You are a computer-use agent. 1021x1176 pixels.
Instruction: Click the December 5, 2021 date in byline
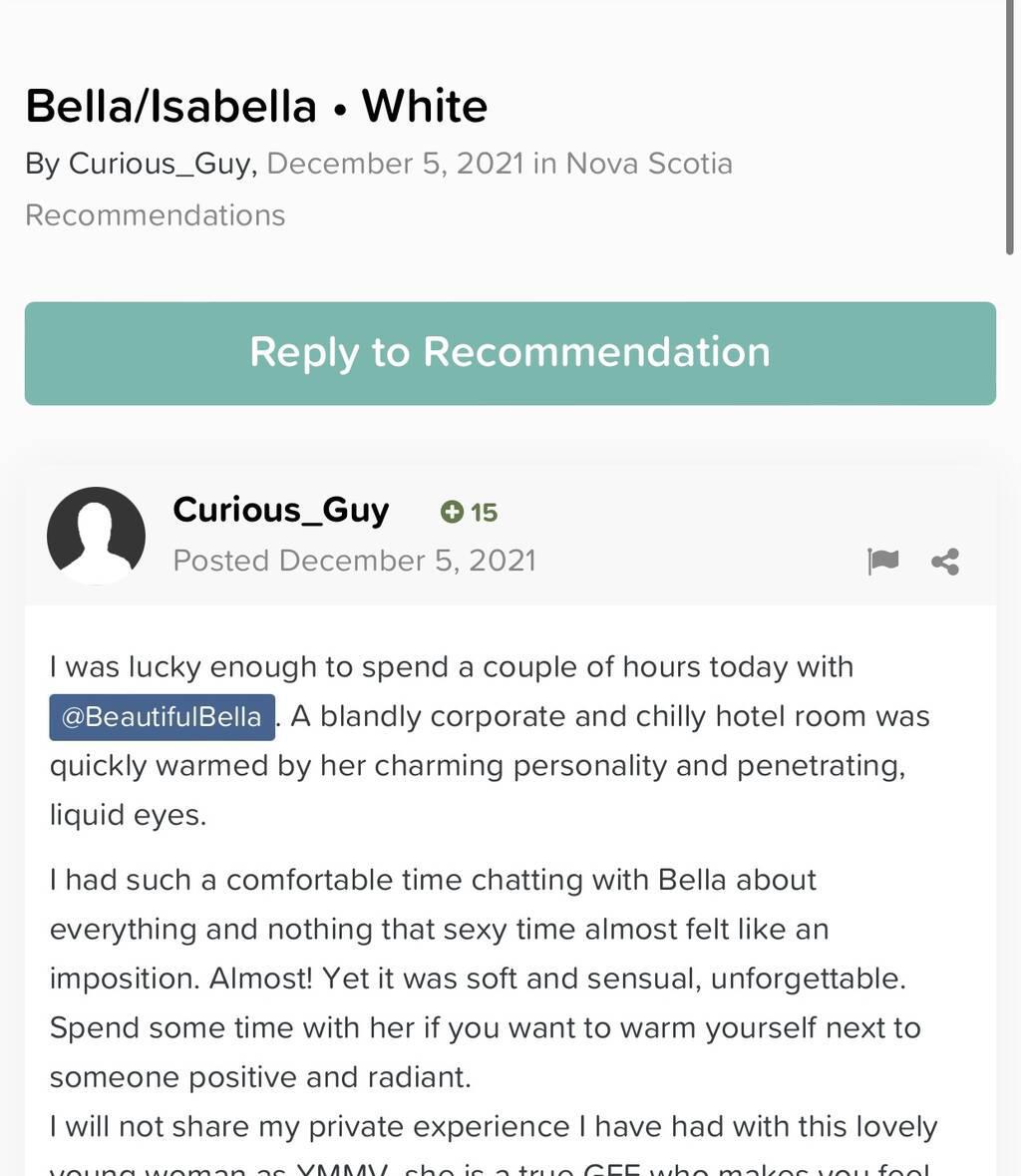click(395, 164)
